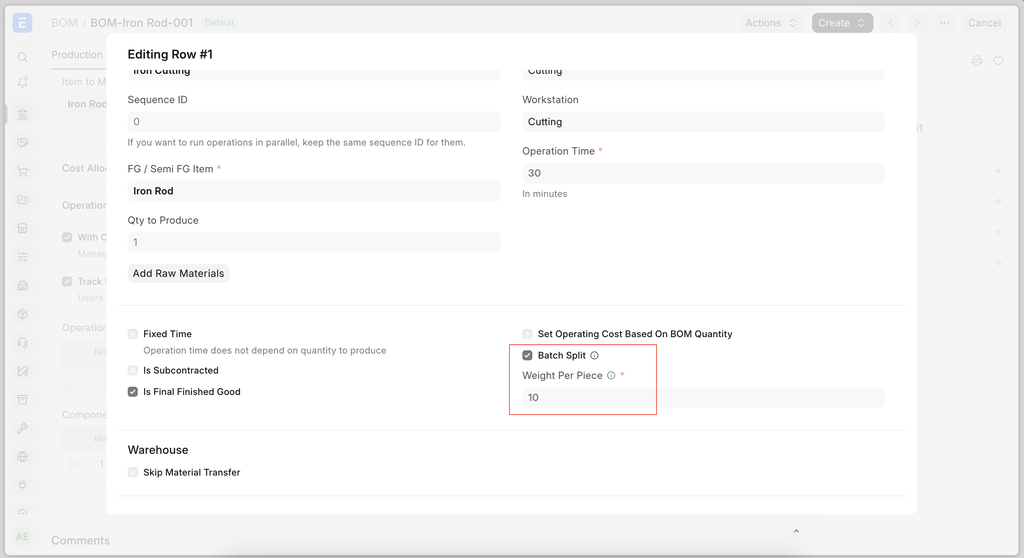Screen dimensions: 1024x558
Task: Enable the Fixed Time checkbox
Action: [133, 334]
